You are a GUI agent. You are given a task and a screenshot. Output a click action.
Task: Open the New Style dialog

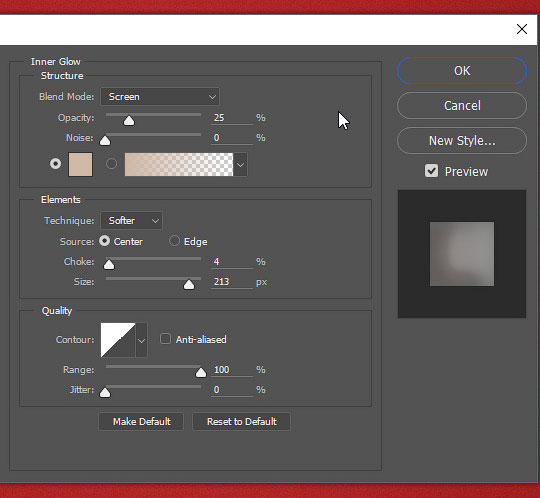coord(462,141)
